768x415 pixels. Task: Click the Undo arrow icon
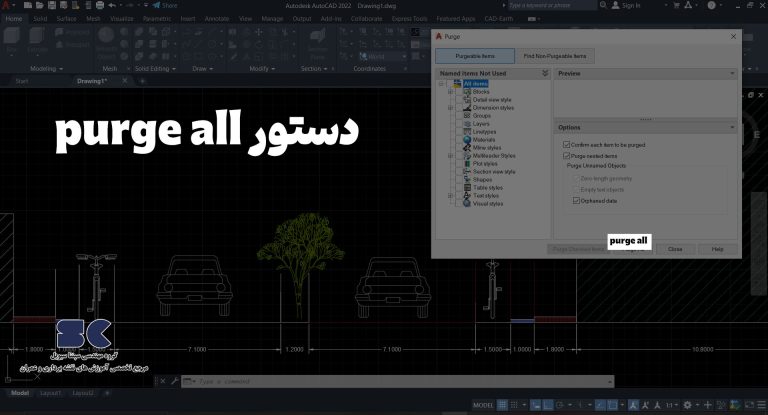pyautogui.click(x=112, y=5)
